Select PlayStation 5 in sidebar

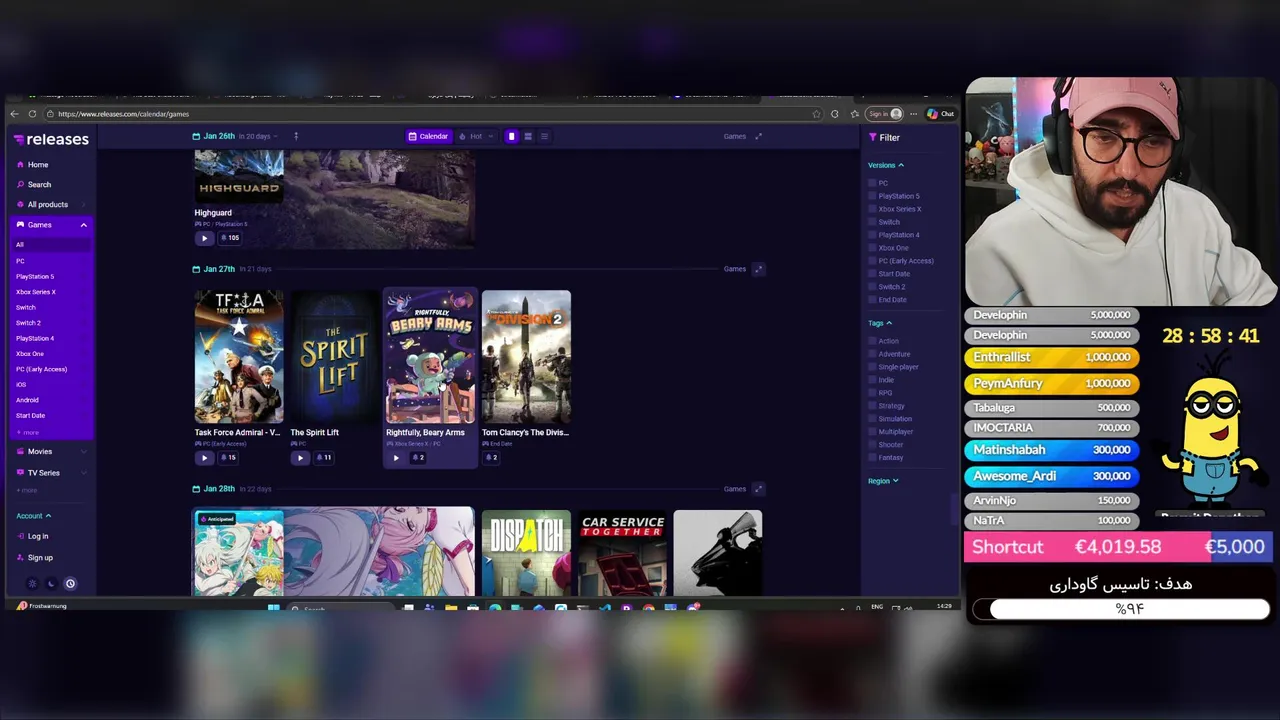[35, 276]
